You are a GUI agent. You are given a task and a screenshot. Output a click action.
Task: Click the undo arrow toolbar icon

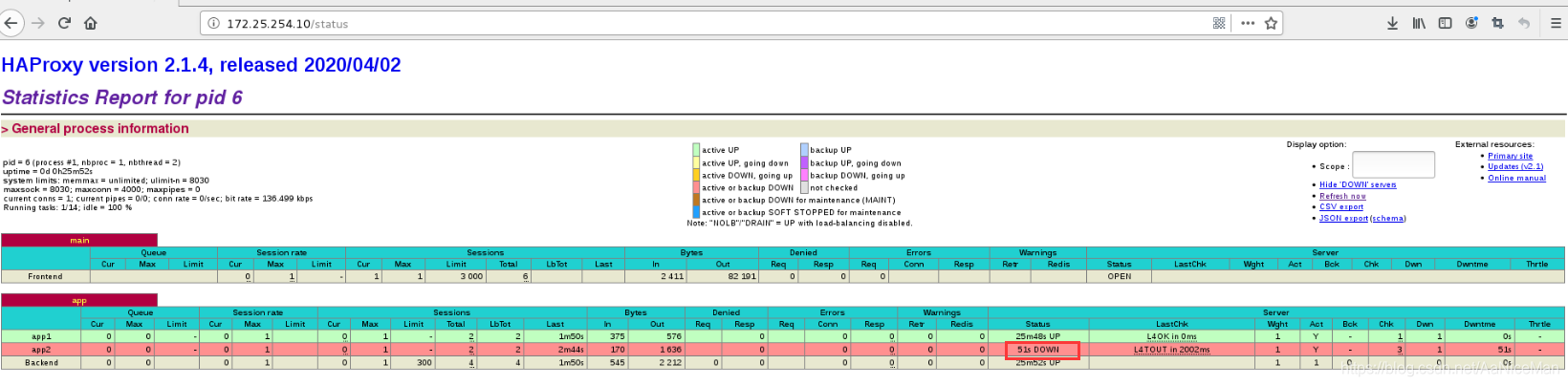click(1524, 23)
